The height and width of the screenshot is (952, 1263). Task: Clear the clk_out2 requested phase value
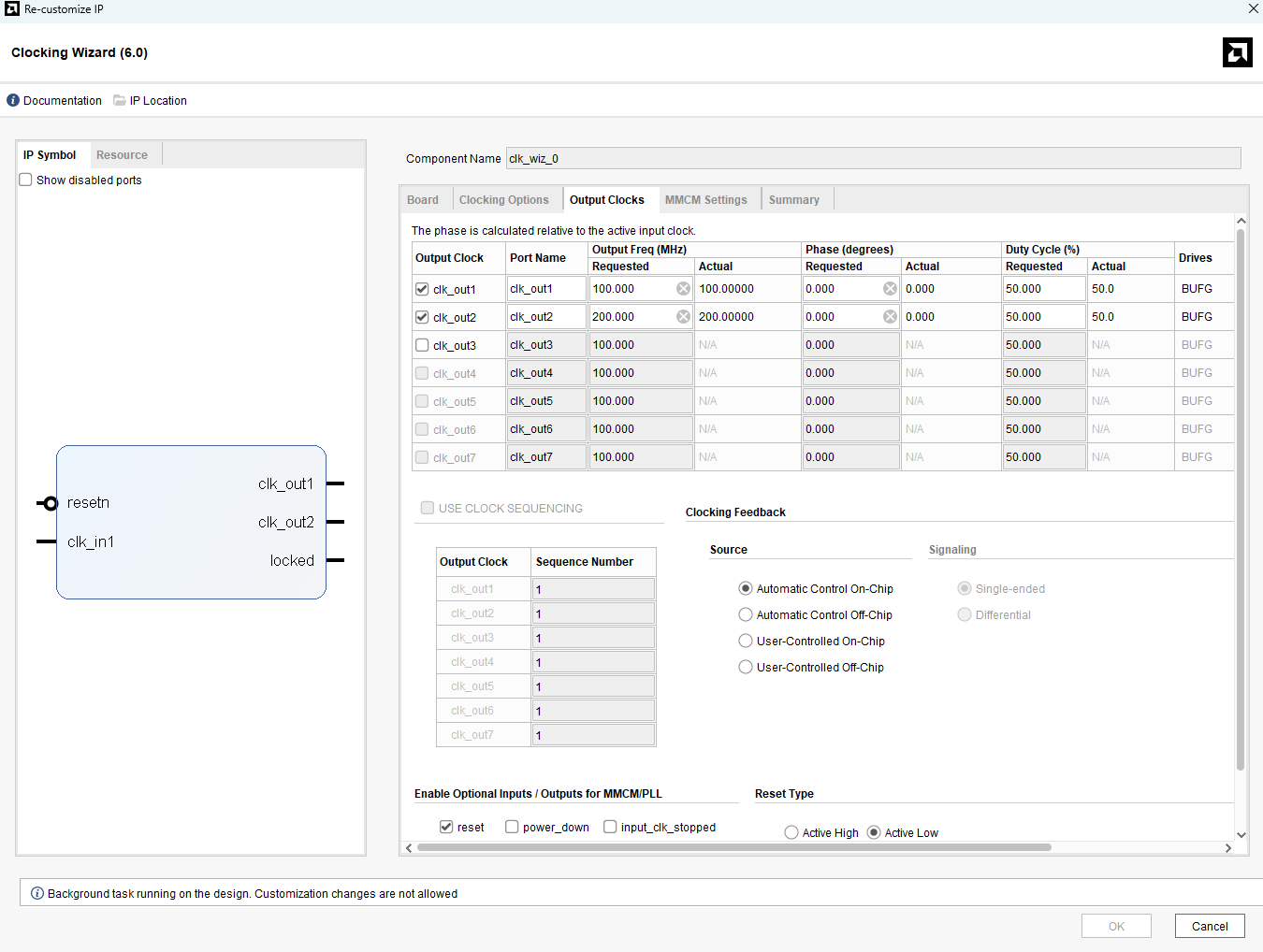890,317
